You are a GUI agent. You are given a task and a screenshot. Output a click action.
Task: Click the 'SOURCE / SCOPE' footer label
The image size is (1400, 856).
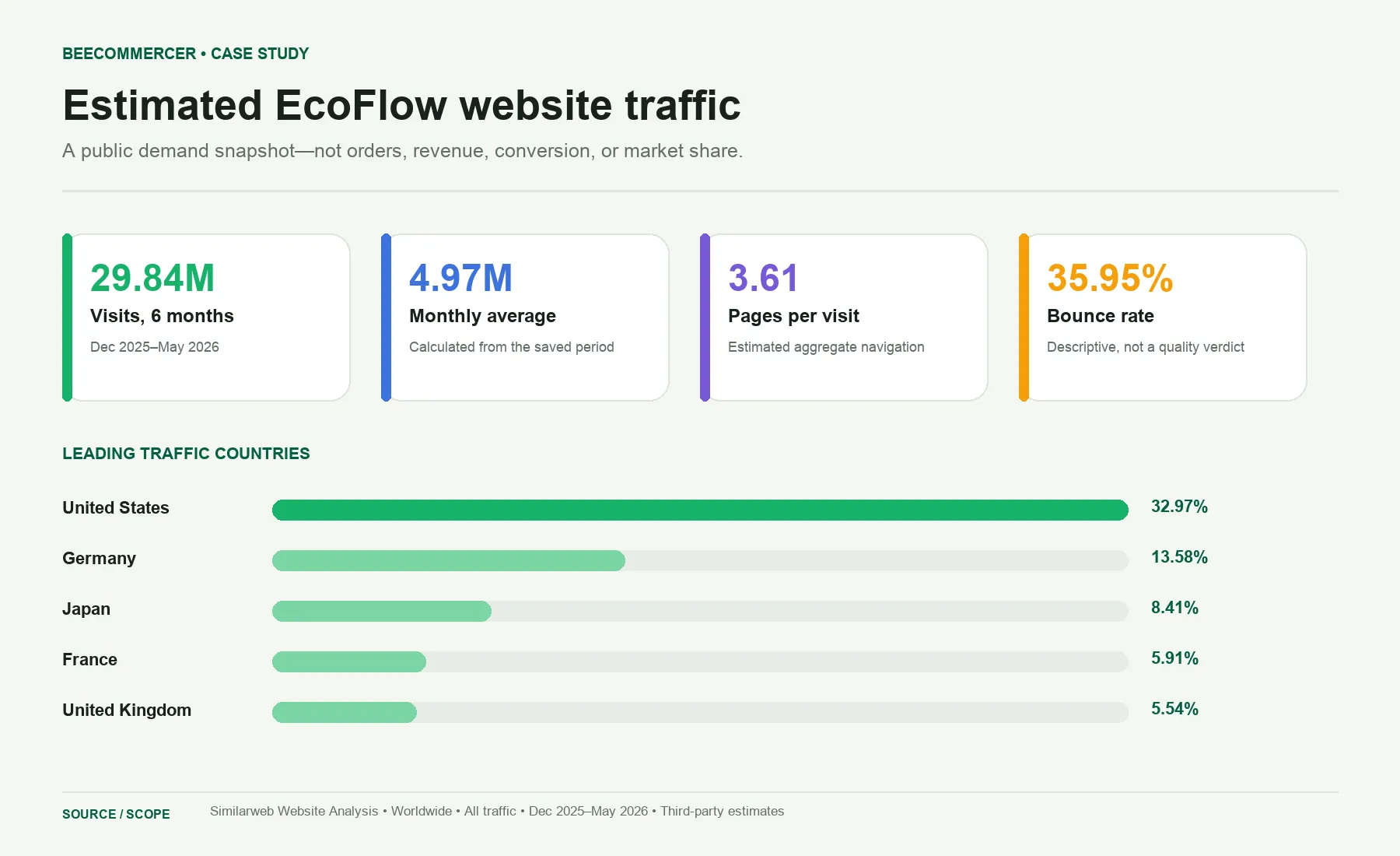coord(116,814)
